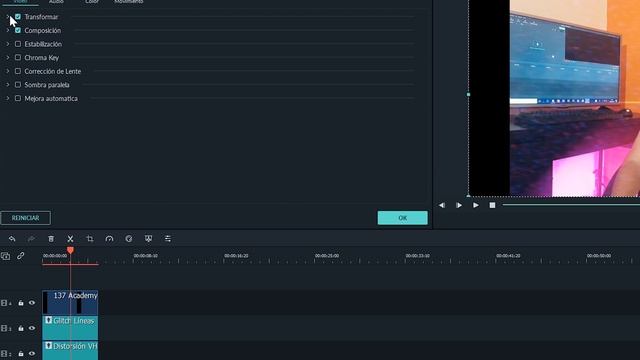
Task: Enable the Chroma Key checkbox
Action: [18, 58]
